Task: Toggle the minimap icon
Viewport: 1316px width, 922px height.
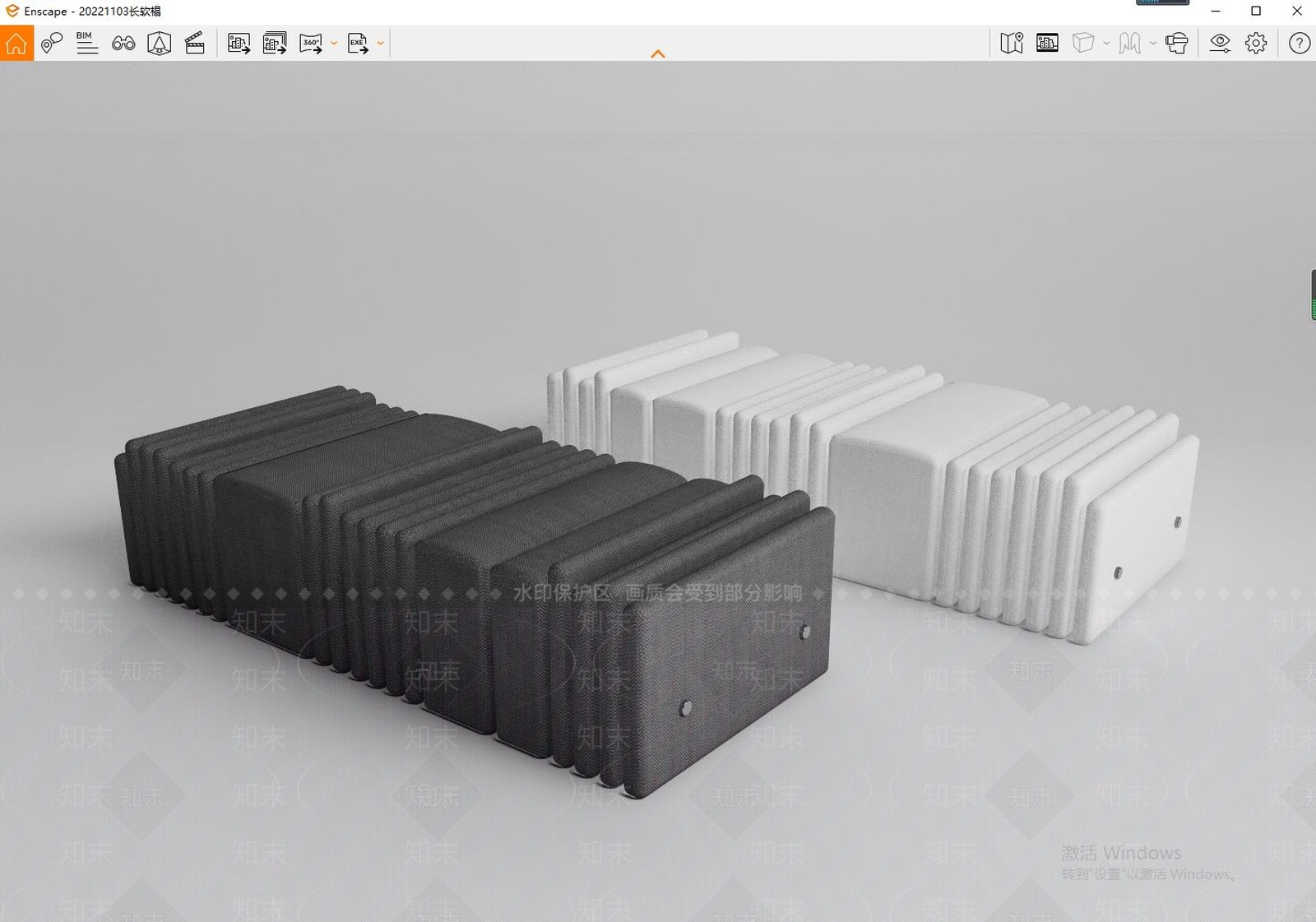Action: tap(1012, 43)
